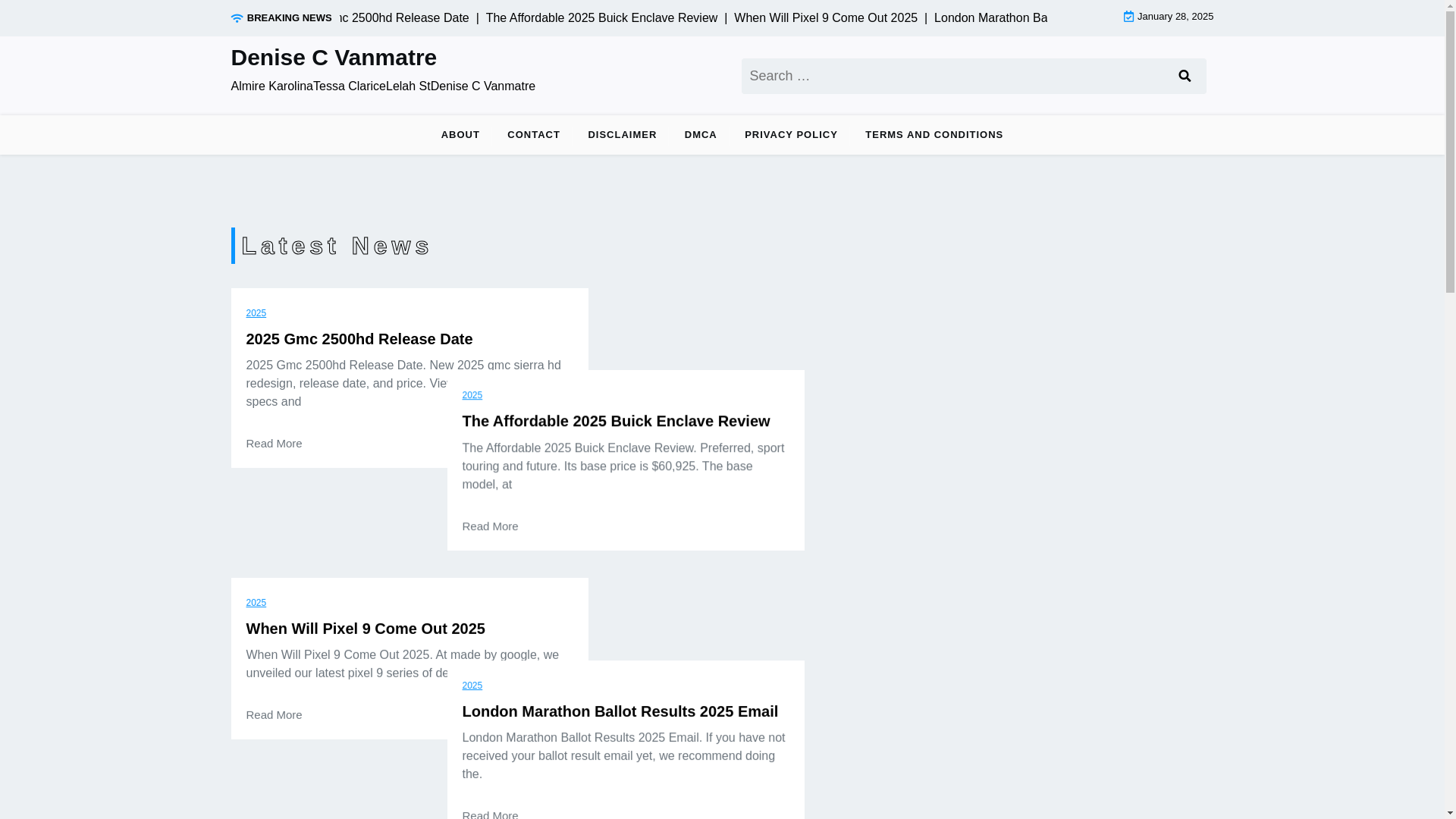Click the 2025 category tag above Buick Enclave
1456x819 pixels.
[x=472, y=395]
